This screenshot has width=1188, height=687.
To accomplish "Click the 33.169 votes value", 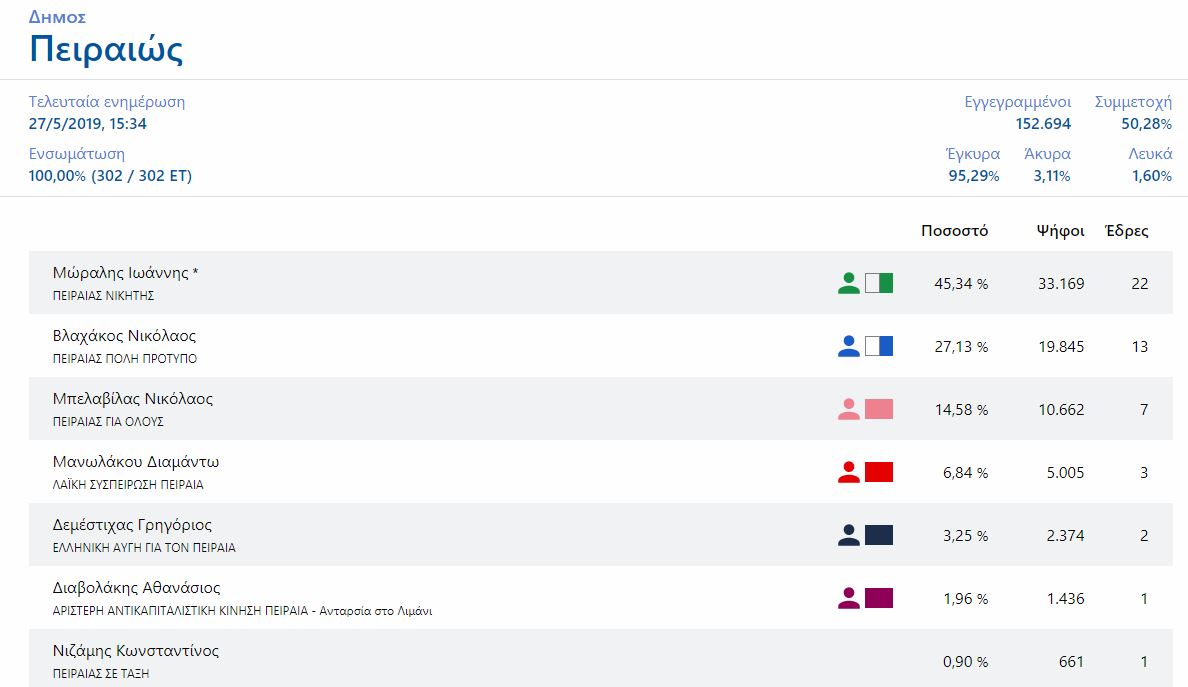I will click(1061, 284).
